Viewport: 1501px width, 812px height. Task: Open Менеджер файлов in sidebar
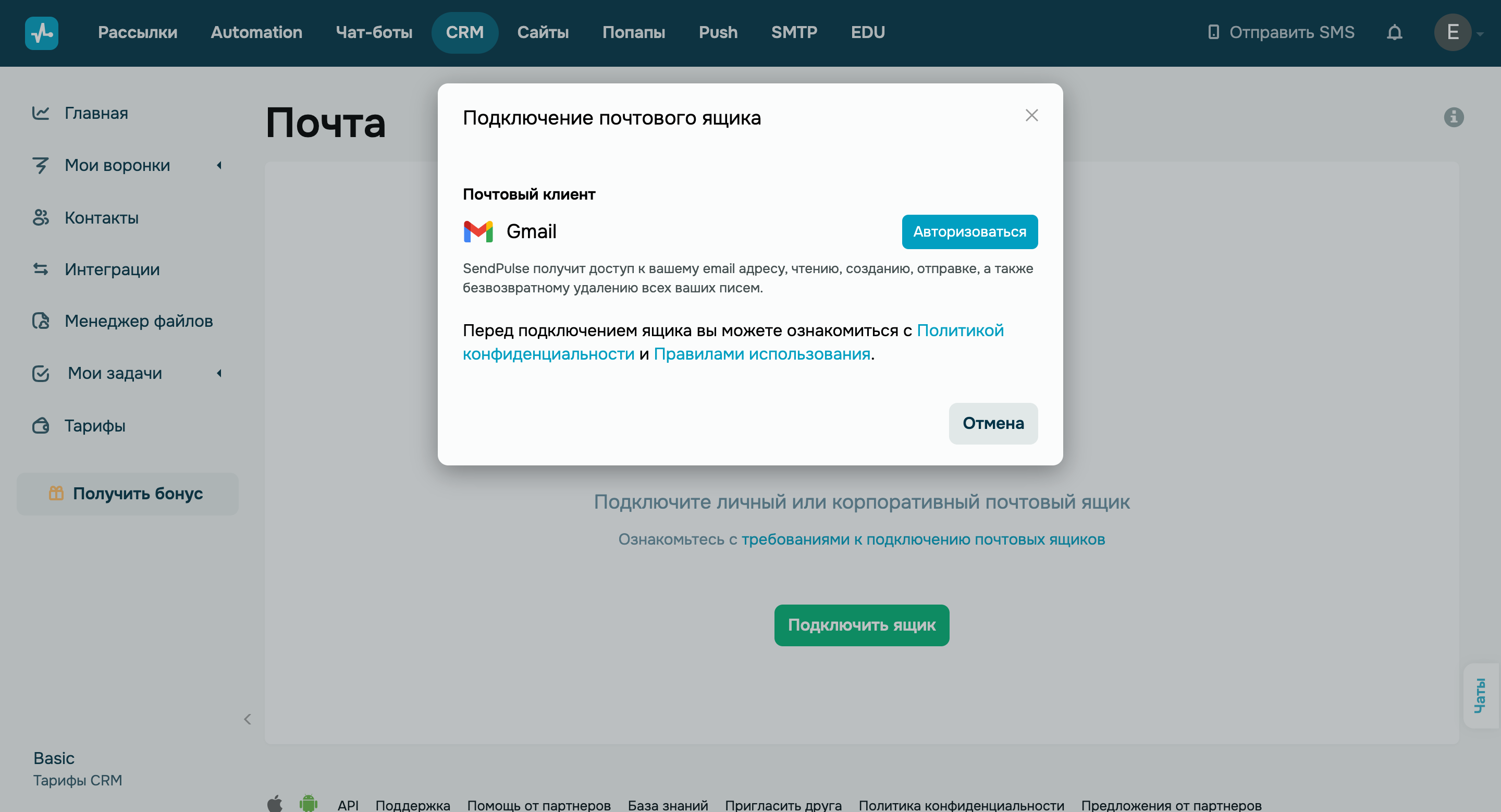(x=138, y=321)
